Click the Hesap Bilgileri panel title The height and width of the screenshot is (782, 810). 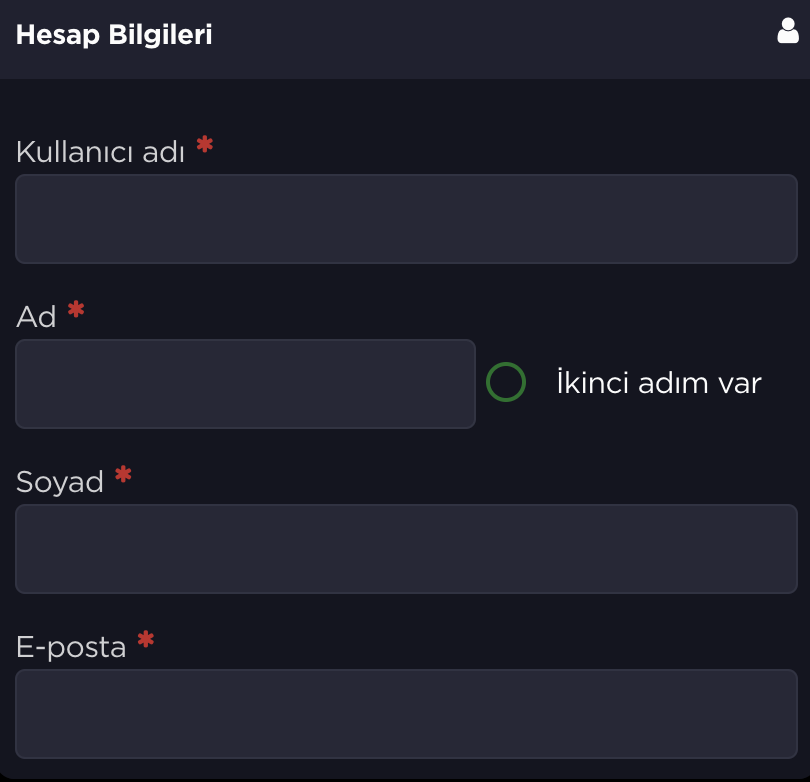114,35
